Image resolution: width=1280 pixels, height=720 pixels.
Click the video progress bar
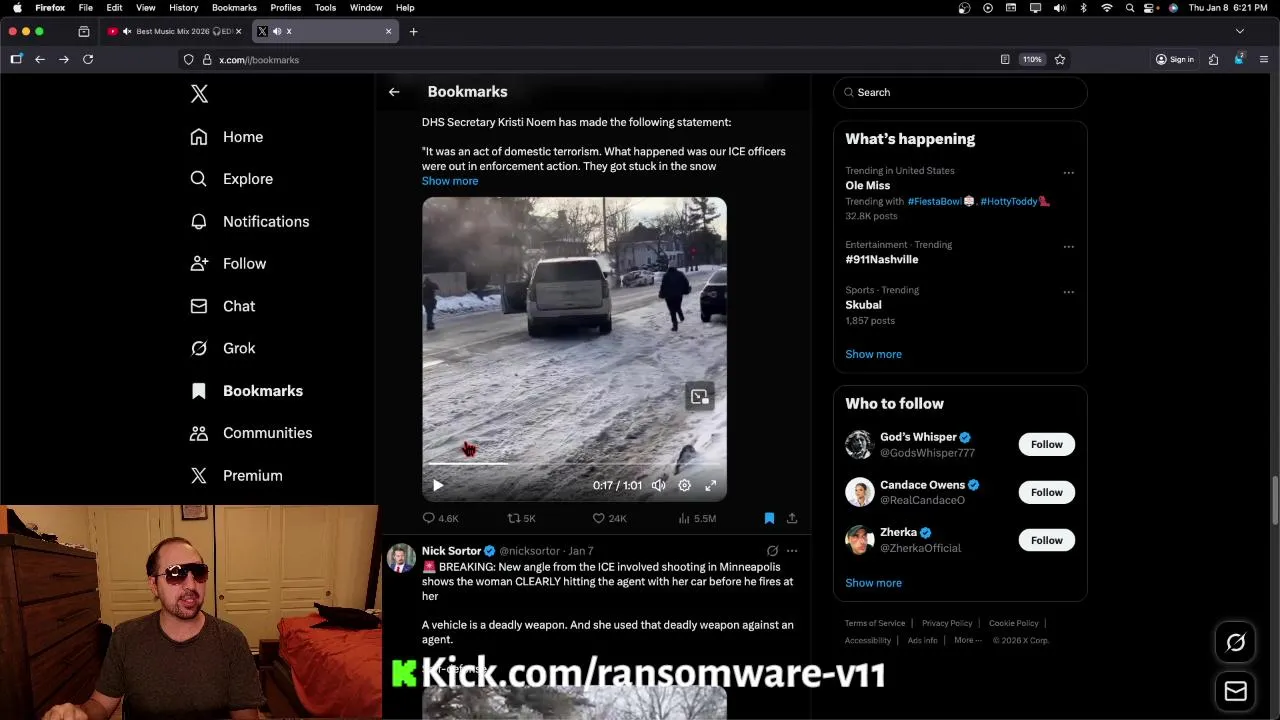574,464
